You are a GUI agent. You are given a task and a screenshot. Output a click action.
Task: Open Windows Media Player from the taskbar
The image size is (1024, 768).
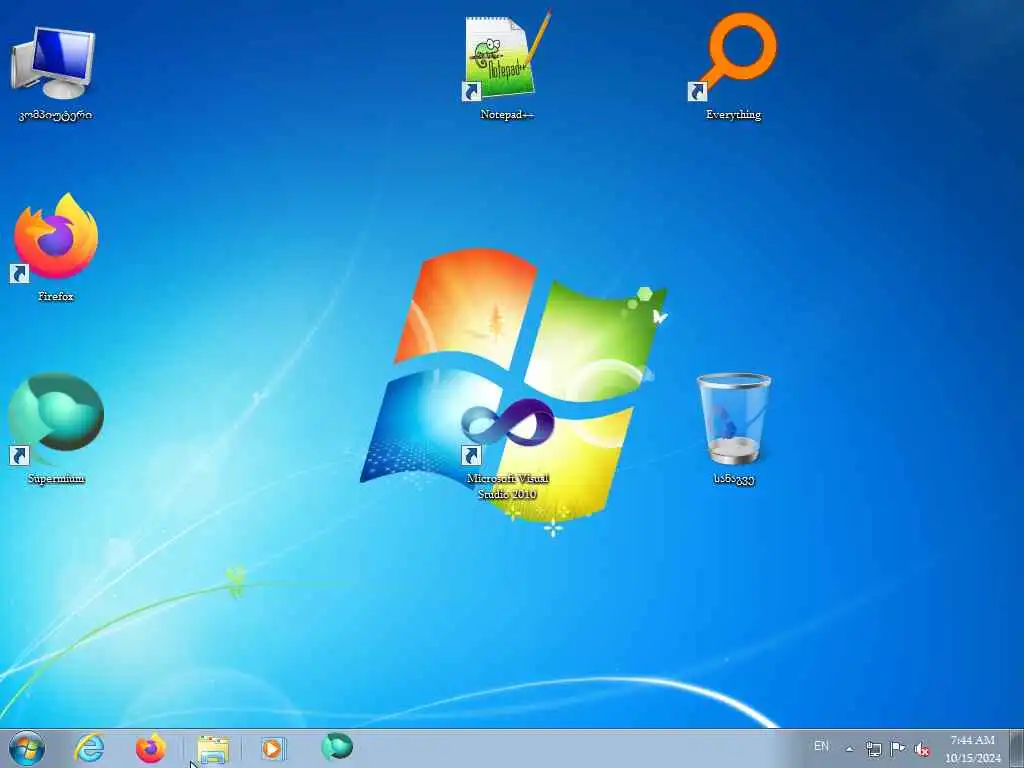click(x=273, y=748)
